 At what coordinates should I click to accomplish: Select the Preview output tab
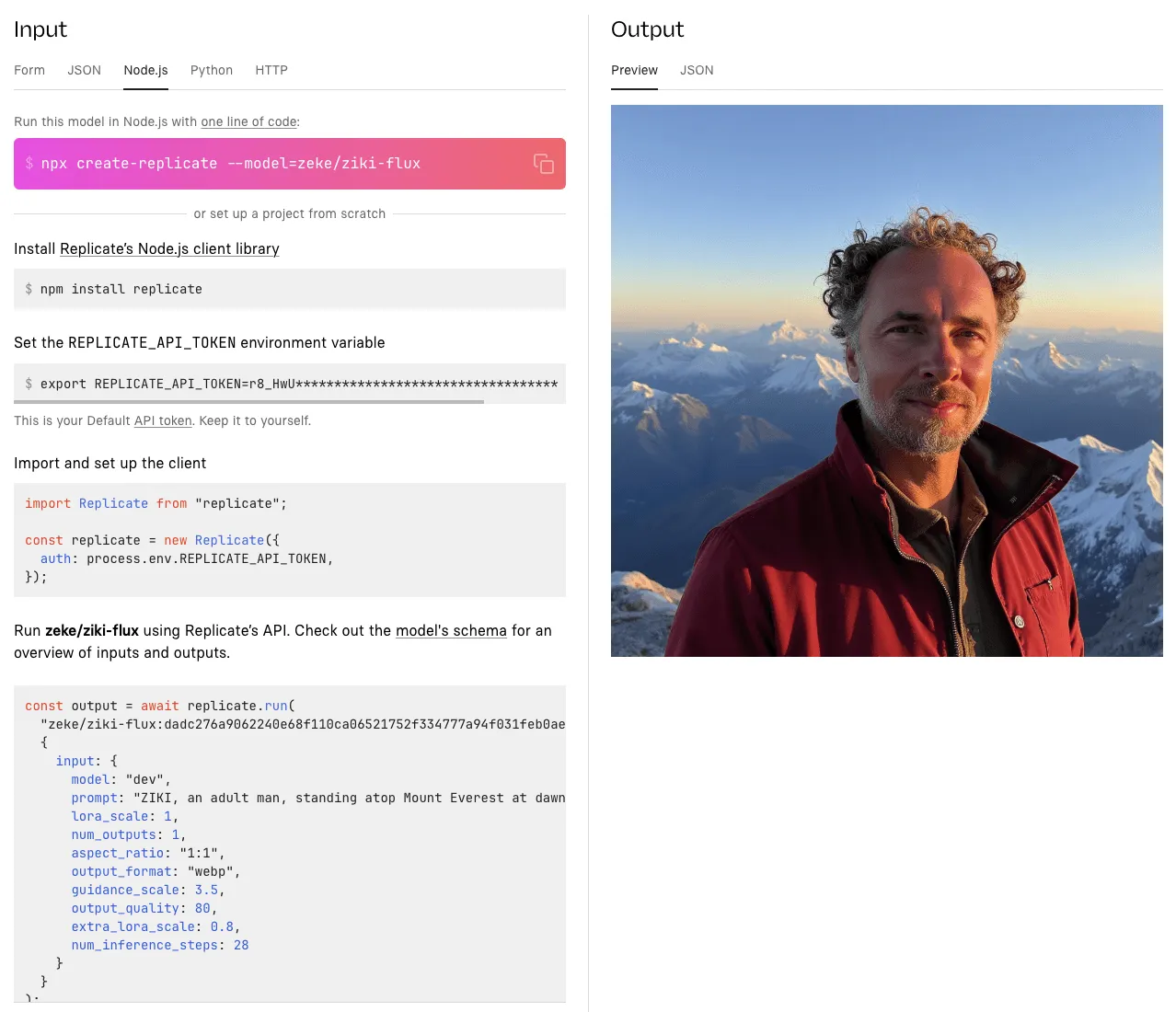634,70
